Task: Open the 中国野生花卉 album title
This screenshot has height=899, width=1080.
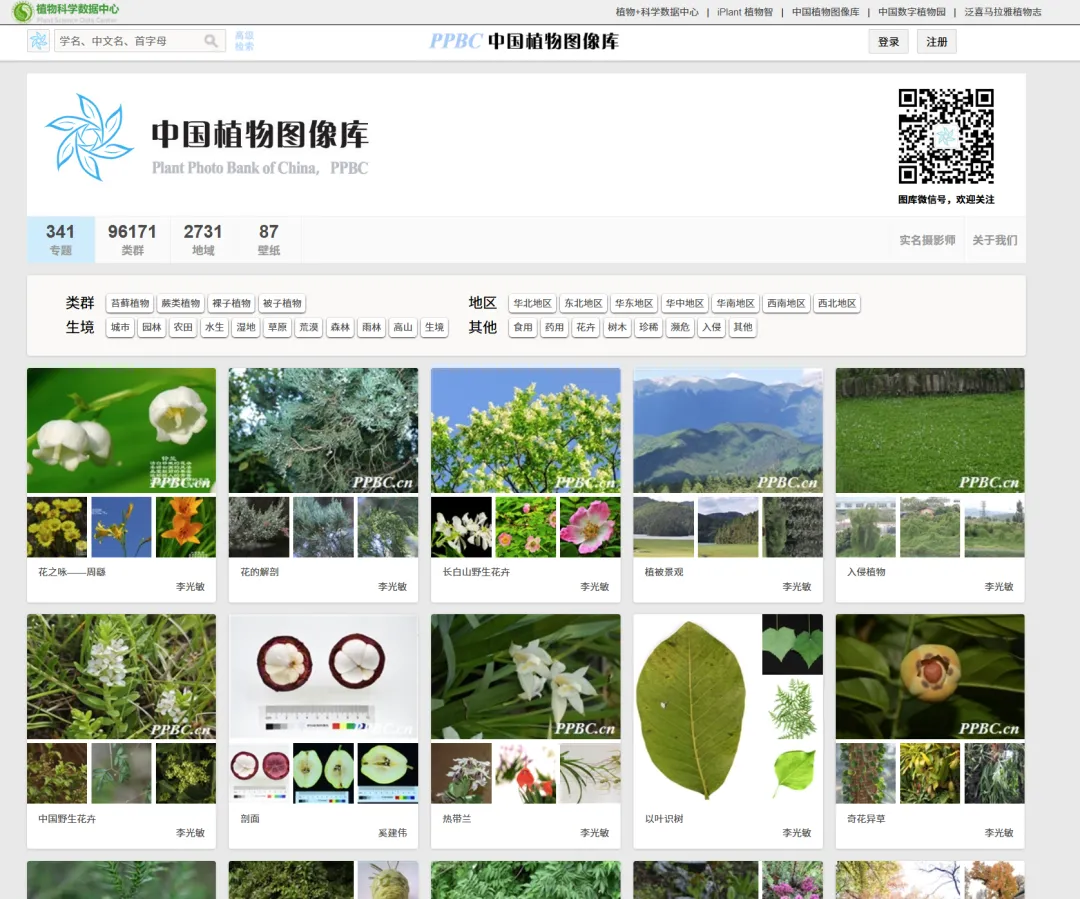Action: [68, 818]
